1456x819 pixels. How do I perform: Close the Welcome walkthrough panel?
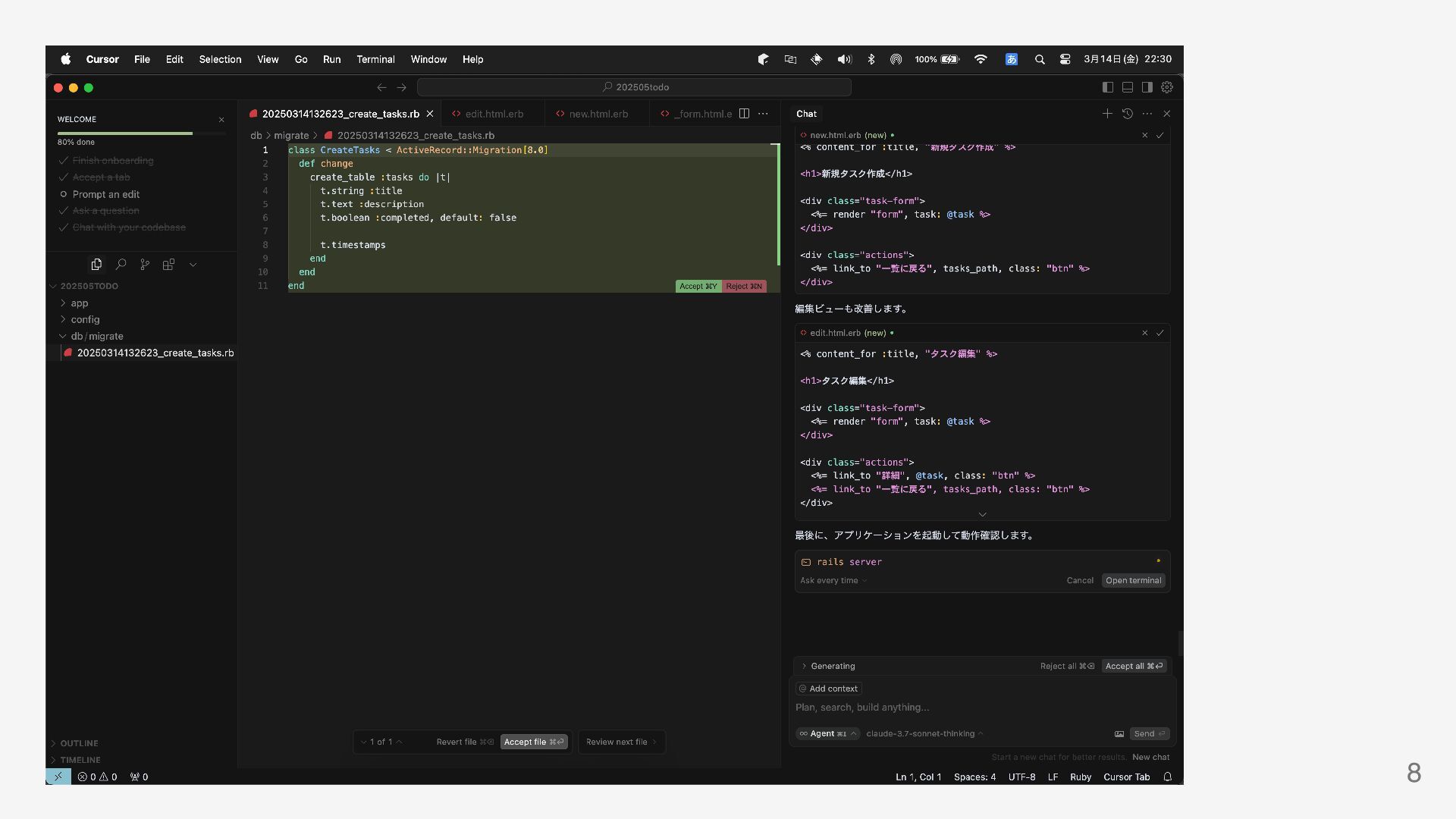coord(221,120)
